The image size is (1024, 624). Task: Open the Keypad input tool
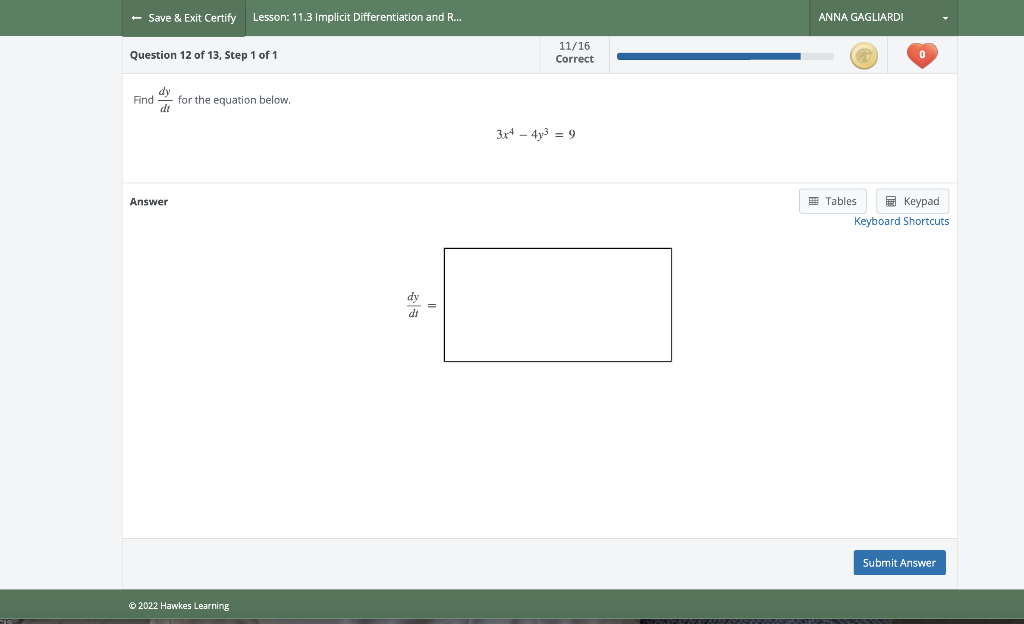click(x=911, y=201)
